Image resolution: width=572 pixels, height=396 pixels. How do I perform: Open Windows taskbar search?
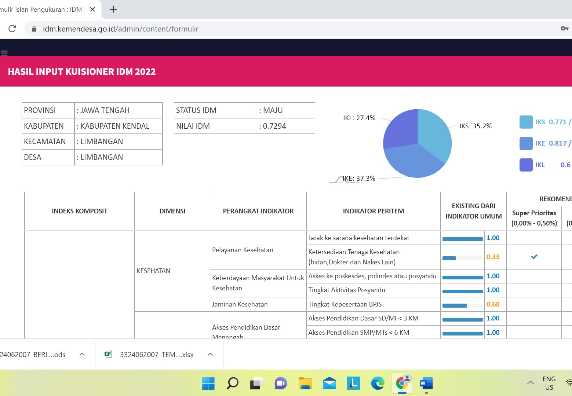click(232, 383)
